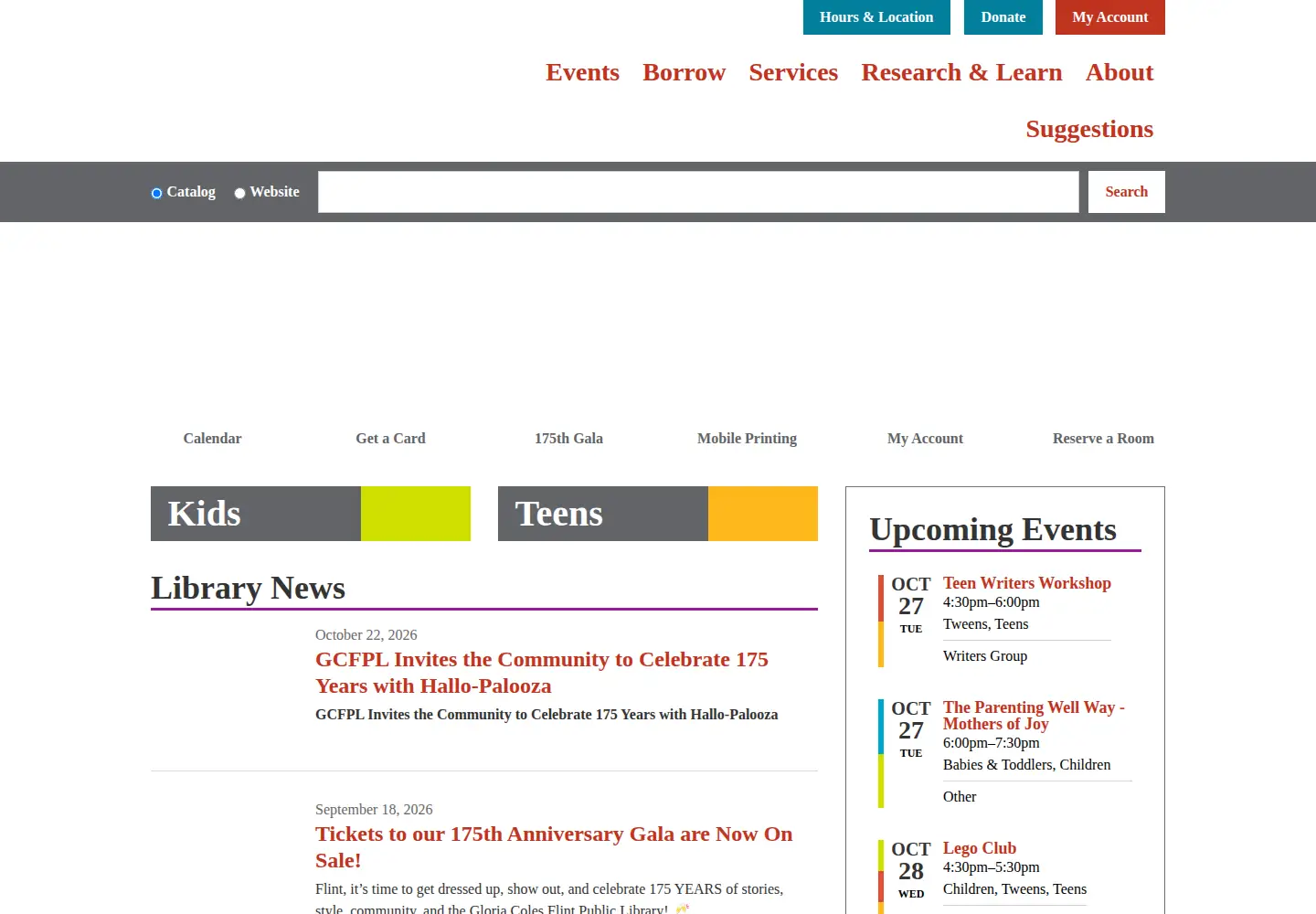Open The Parenting Well Way event
The height and width of the screenshot is (914, 1316).
pyautogui.click(x=1034, y=716)
